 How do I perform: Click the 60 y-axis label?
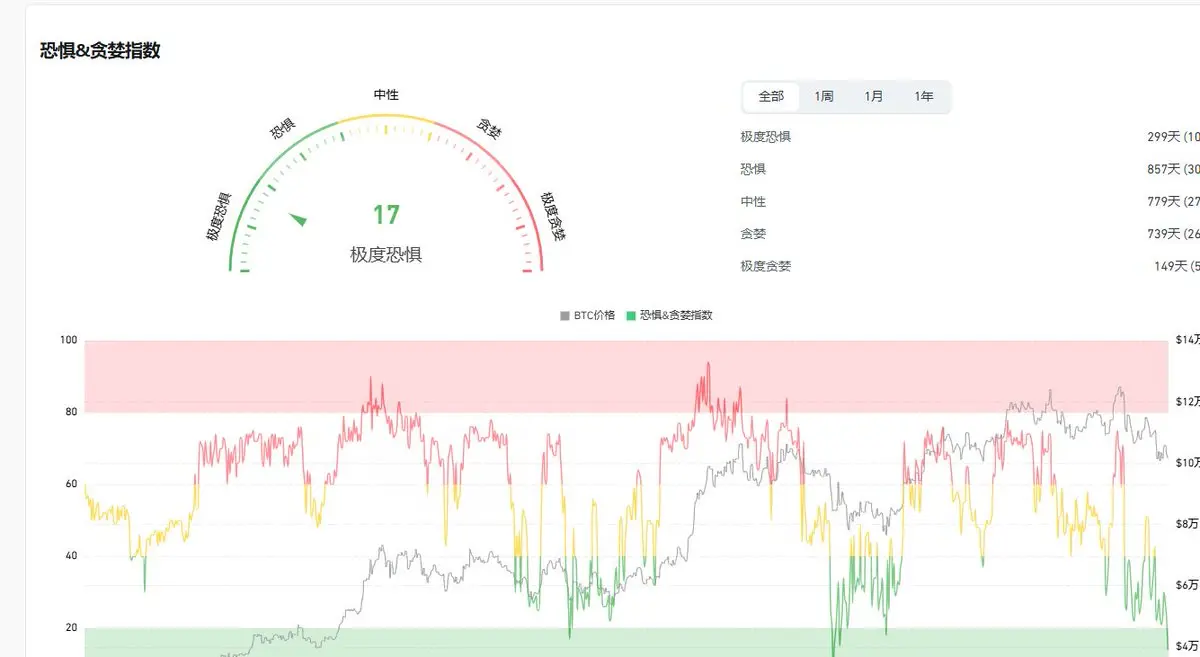pos(71,484)
